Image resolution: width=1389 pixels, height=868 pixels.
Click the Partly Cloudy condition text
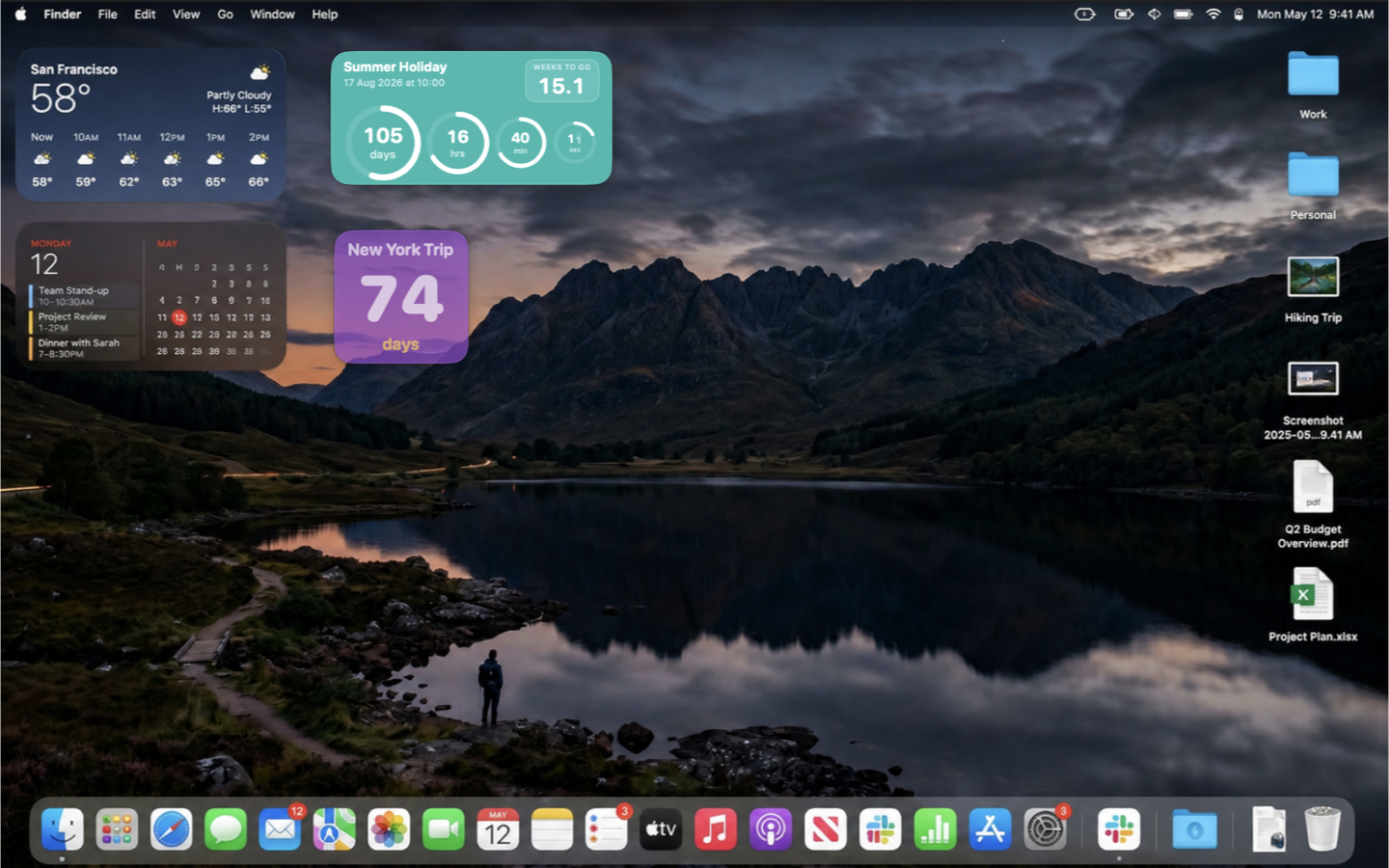coord(239,95)
